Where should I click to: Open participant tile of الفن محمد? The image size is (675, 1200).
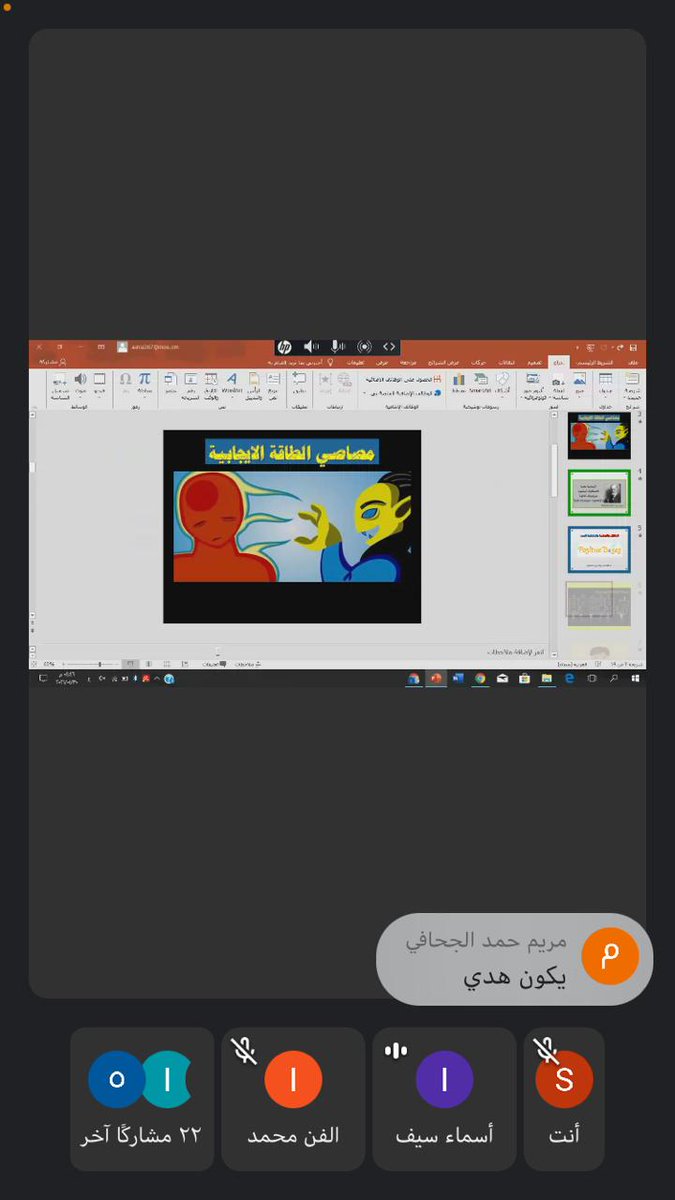click(293, 1098)
